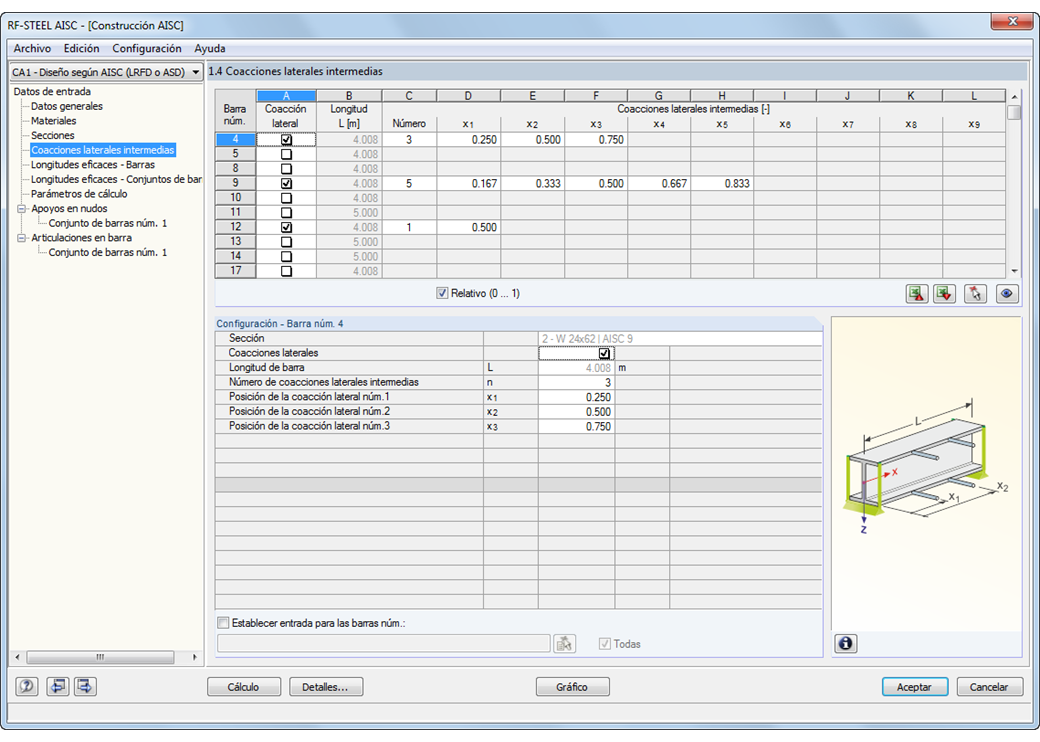Click position x2 value 0.500 in configuration
1040x742 pixels.
(576, 412)
